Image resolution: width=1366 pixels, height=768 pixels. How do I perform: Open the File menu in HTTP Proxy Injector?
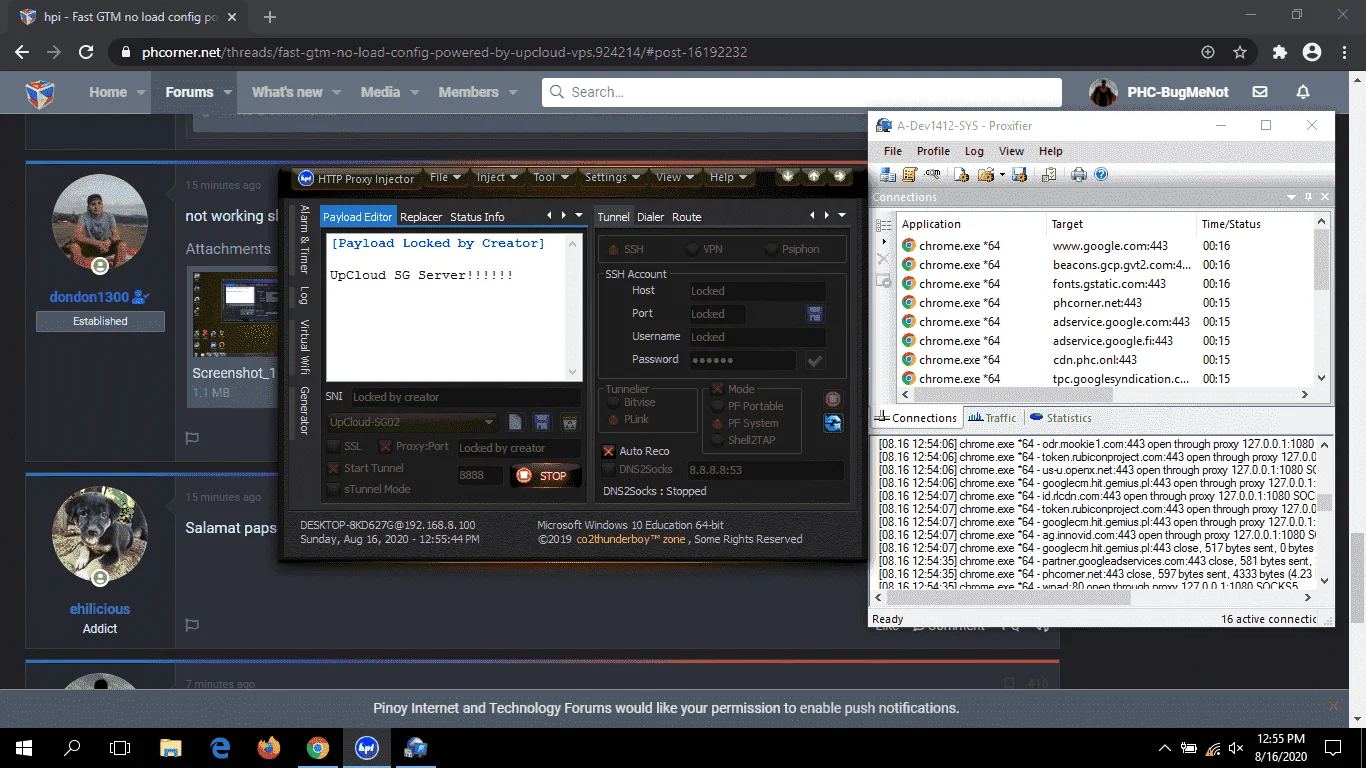tap(445, 177)
